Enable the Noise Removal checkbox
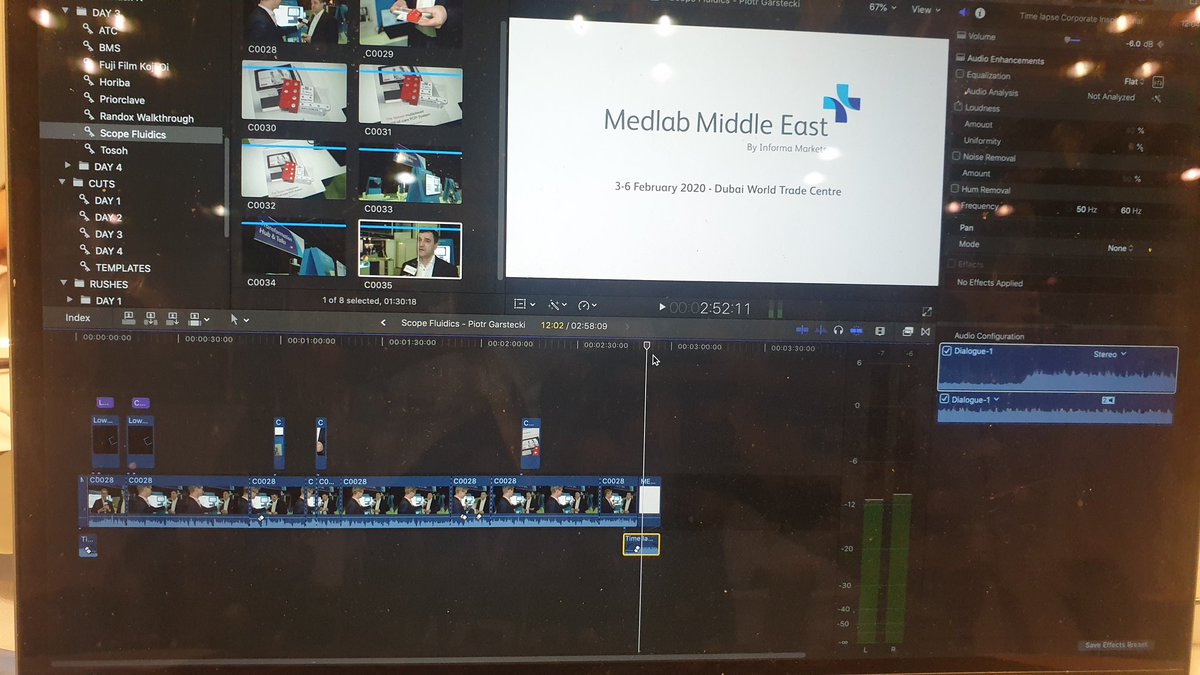Image resolution: width=1200 pixels, height=675 pixels. point(956,156)
